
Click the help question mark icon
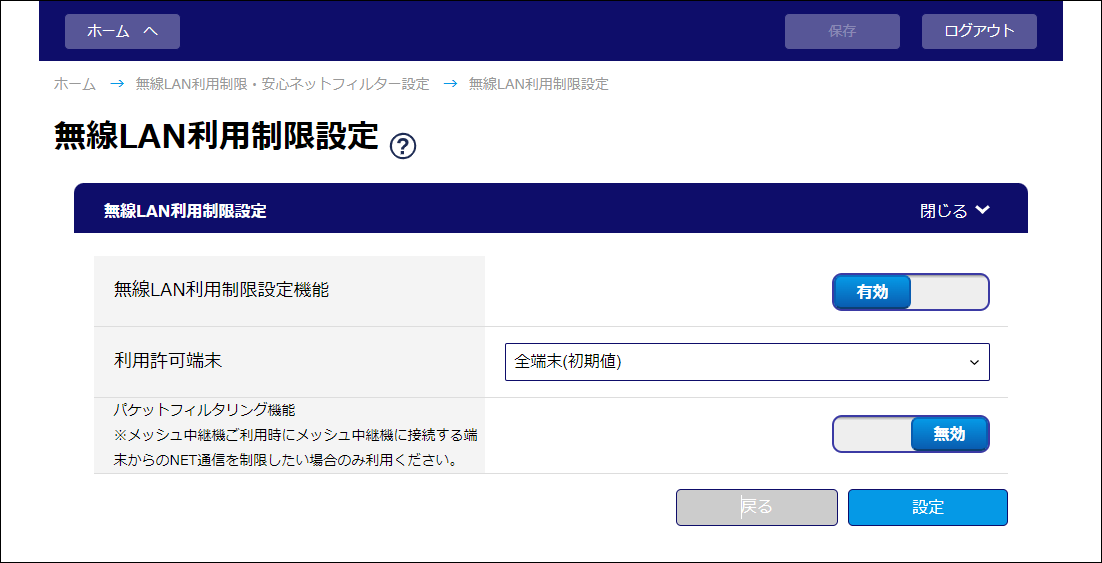403,146
